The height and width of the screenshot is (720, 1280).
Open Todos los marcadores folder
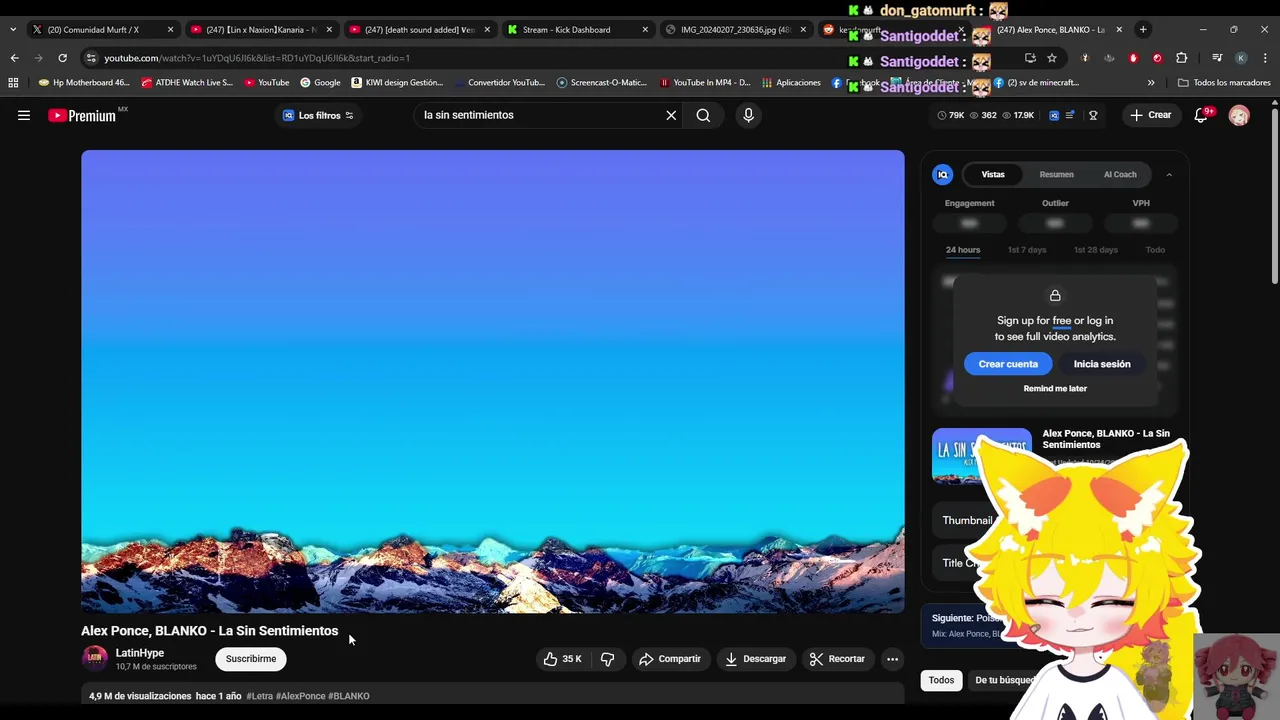(1224, 82)
